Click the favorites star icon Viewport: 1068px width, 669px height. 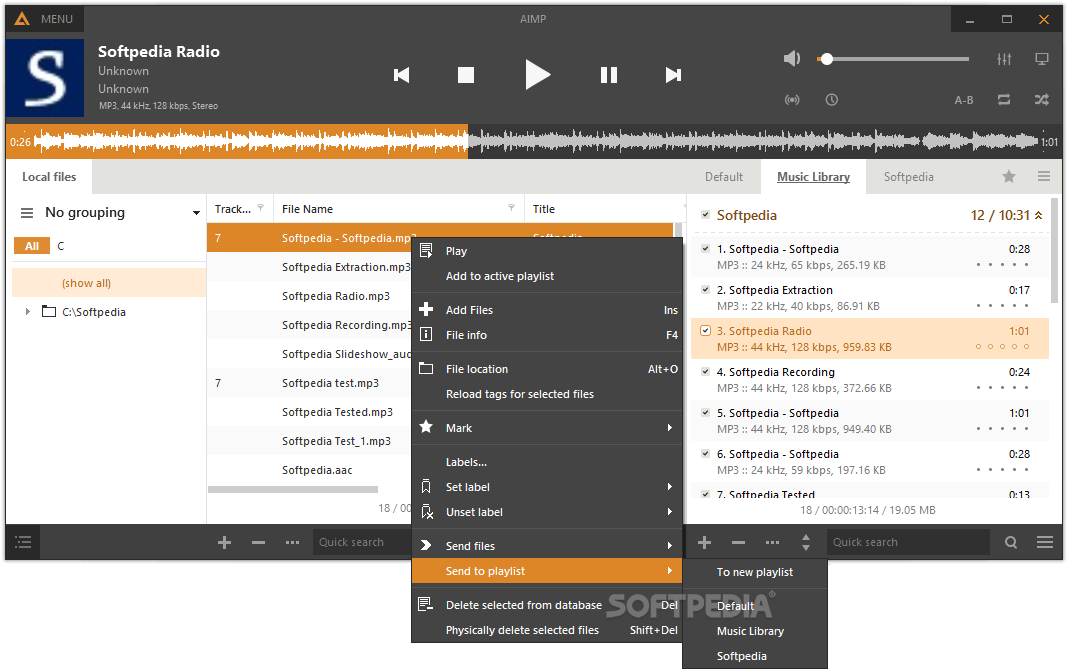point(1009,176)
